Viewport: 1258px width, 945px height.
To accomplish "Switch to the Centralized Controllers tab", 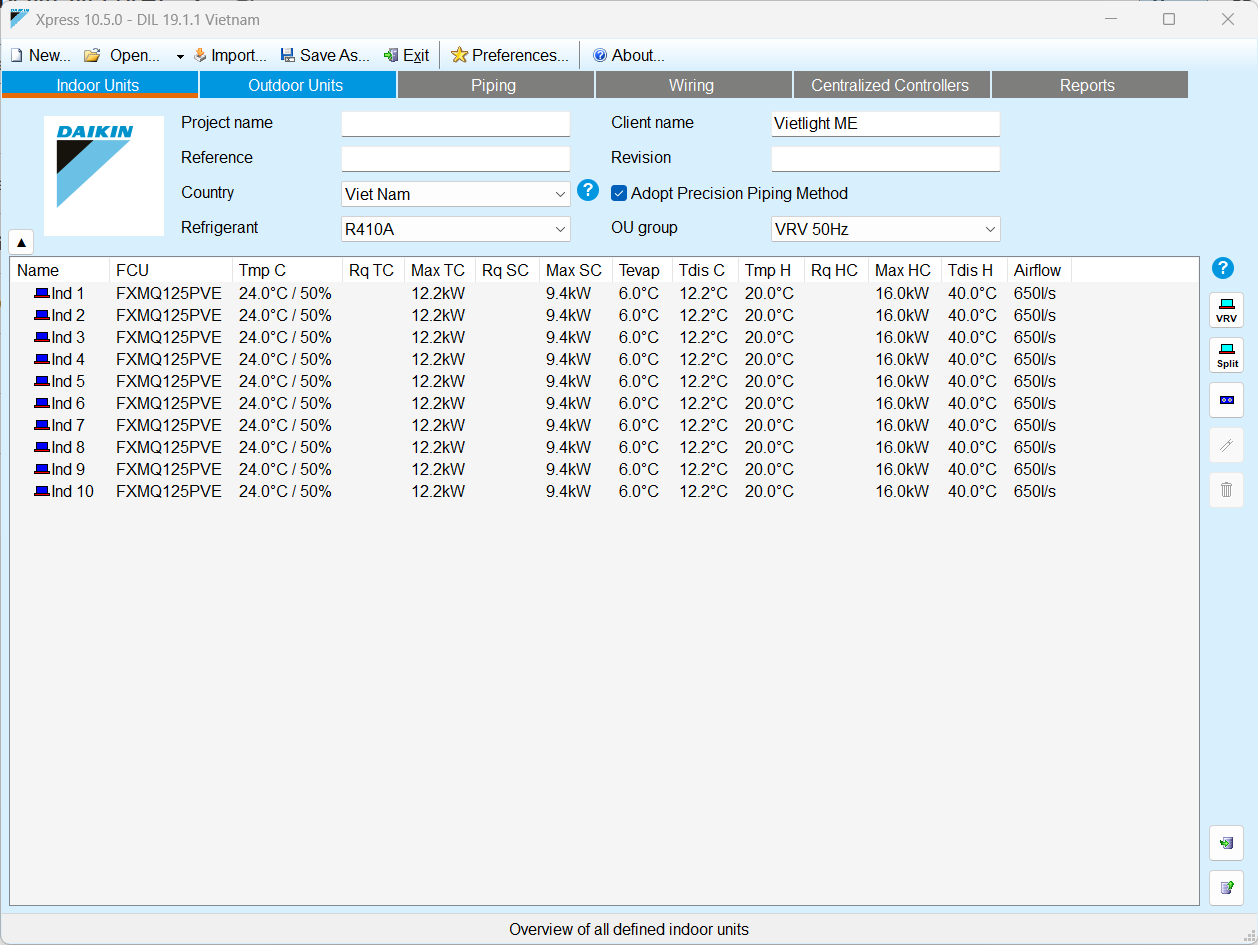I will 890,85.
